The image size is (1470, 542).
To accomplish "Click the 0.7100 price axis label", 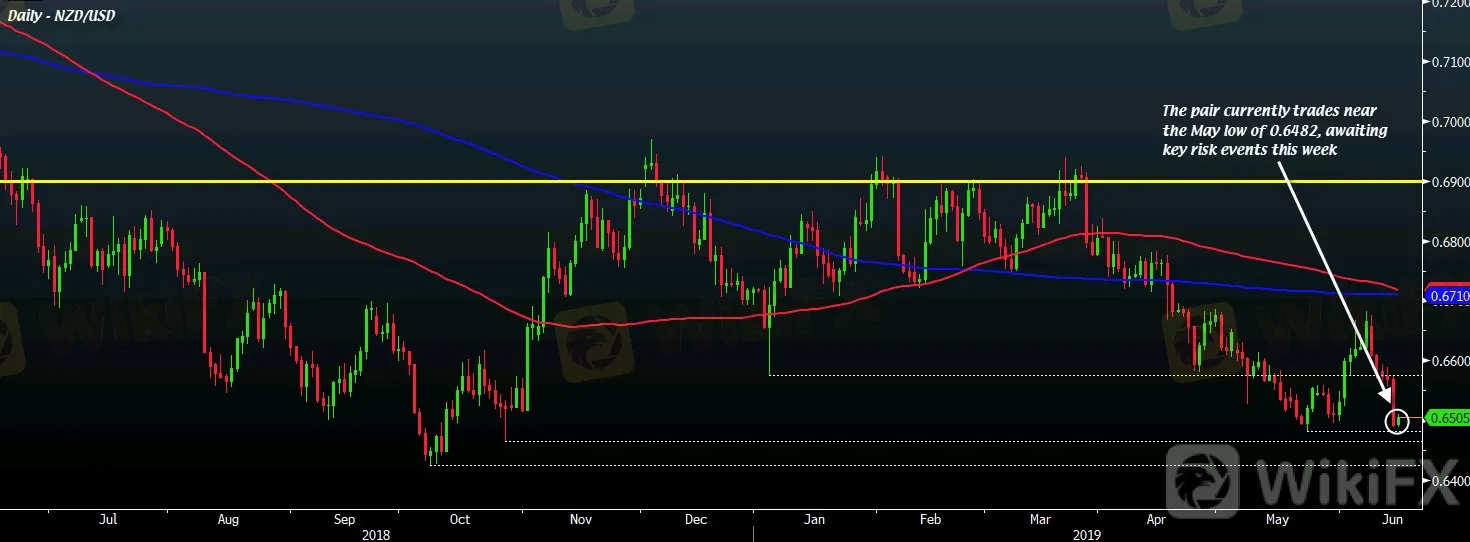I will (x=1451, y=62).
